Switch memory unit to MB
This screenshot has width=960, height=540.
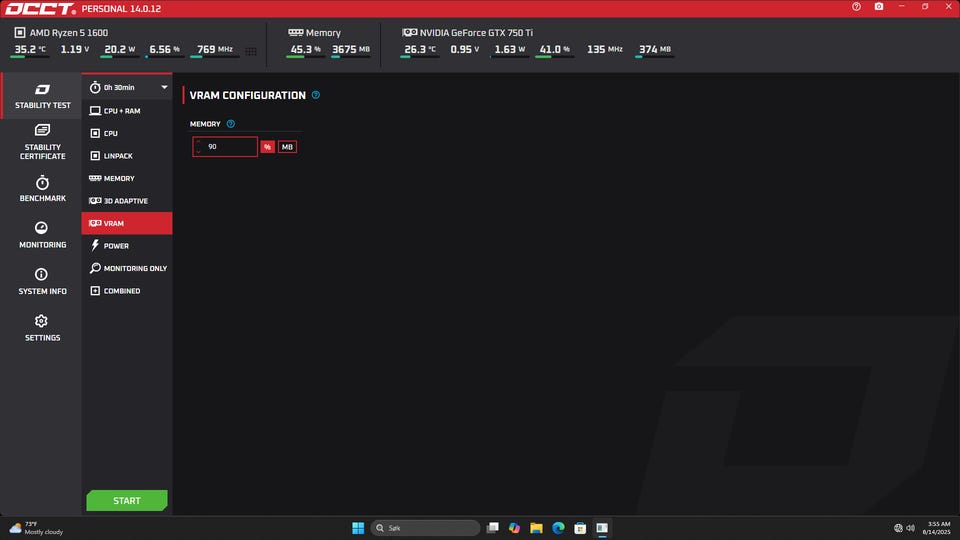pyautogui.click(x=287, y=147)
